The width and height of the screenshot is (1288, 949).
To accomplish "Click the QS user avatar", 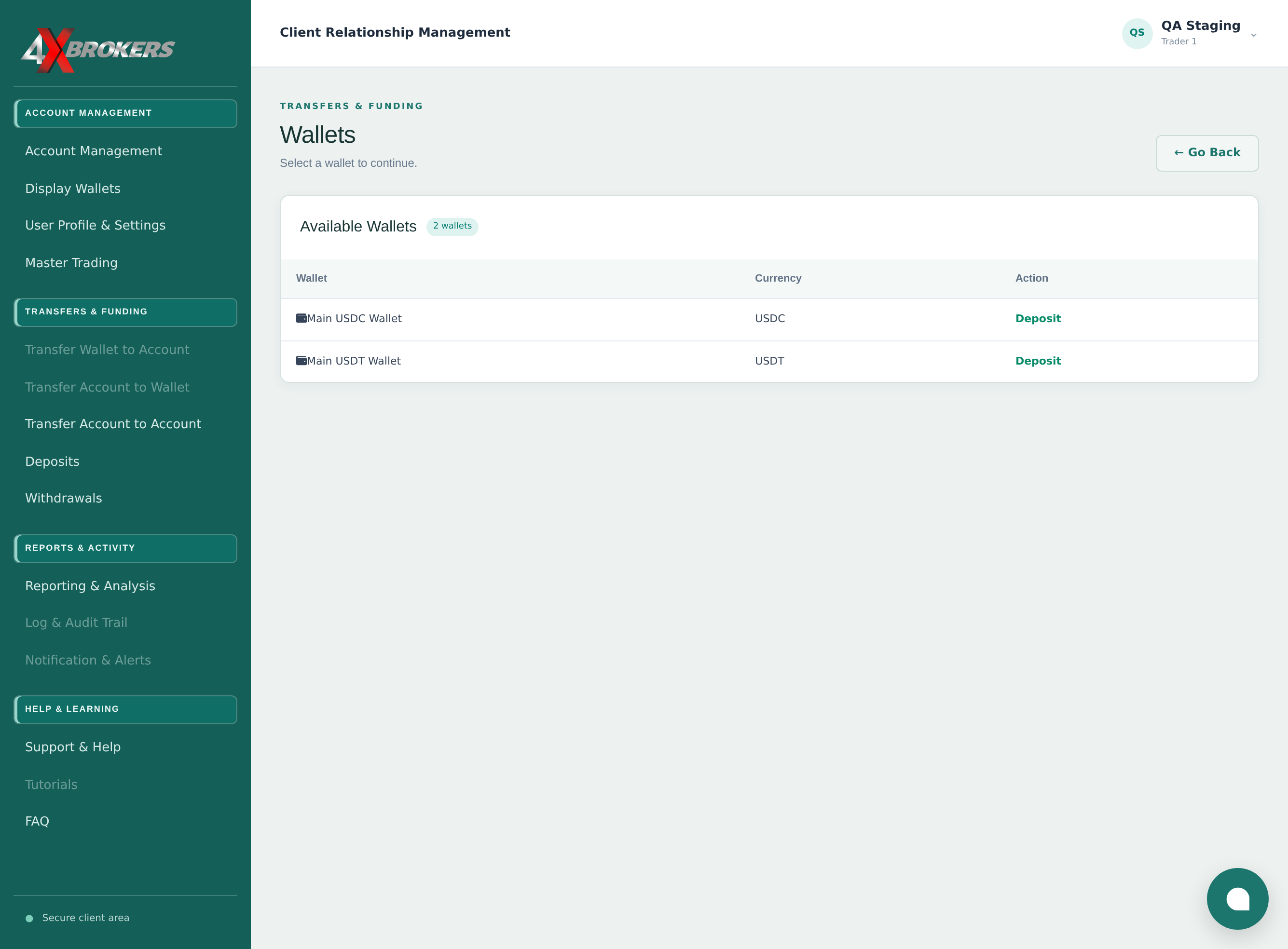I will (1137, 33).
